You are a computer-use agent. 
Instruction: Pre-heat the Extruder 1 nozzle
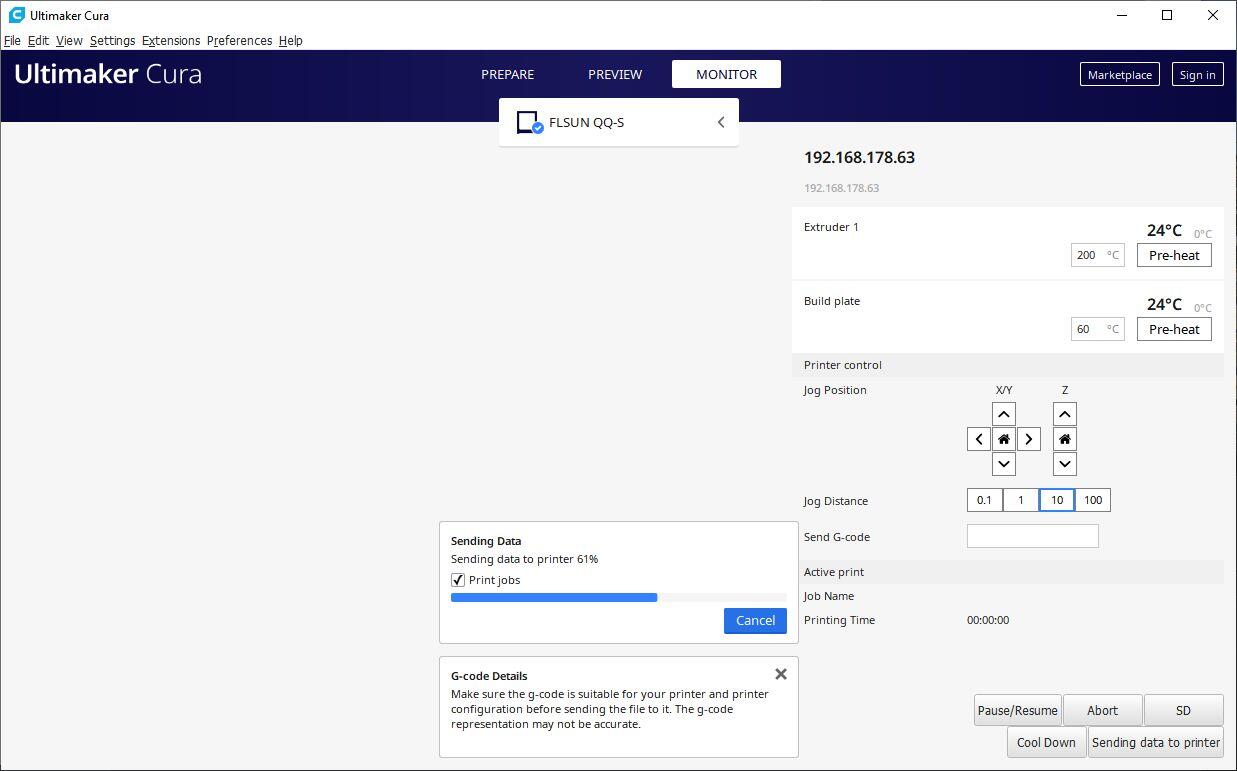1174,255
